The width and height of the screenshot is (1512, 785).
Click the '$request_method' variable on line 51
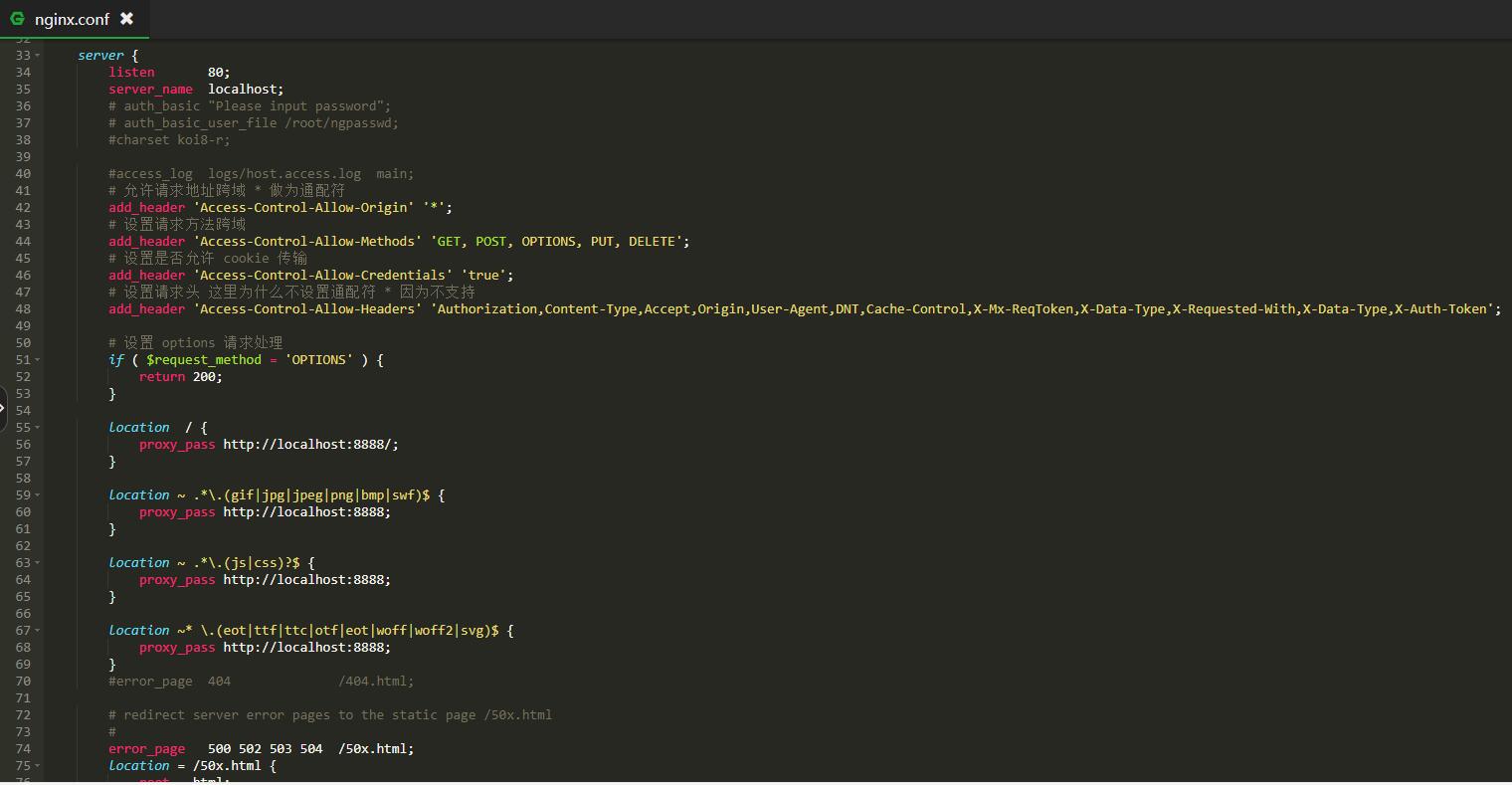(204, 359)
